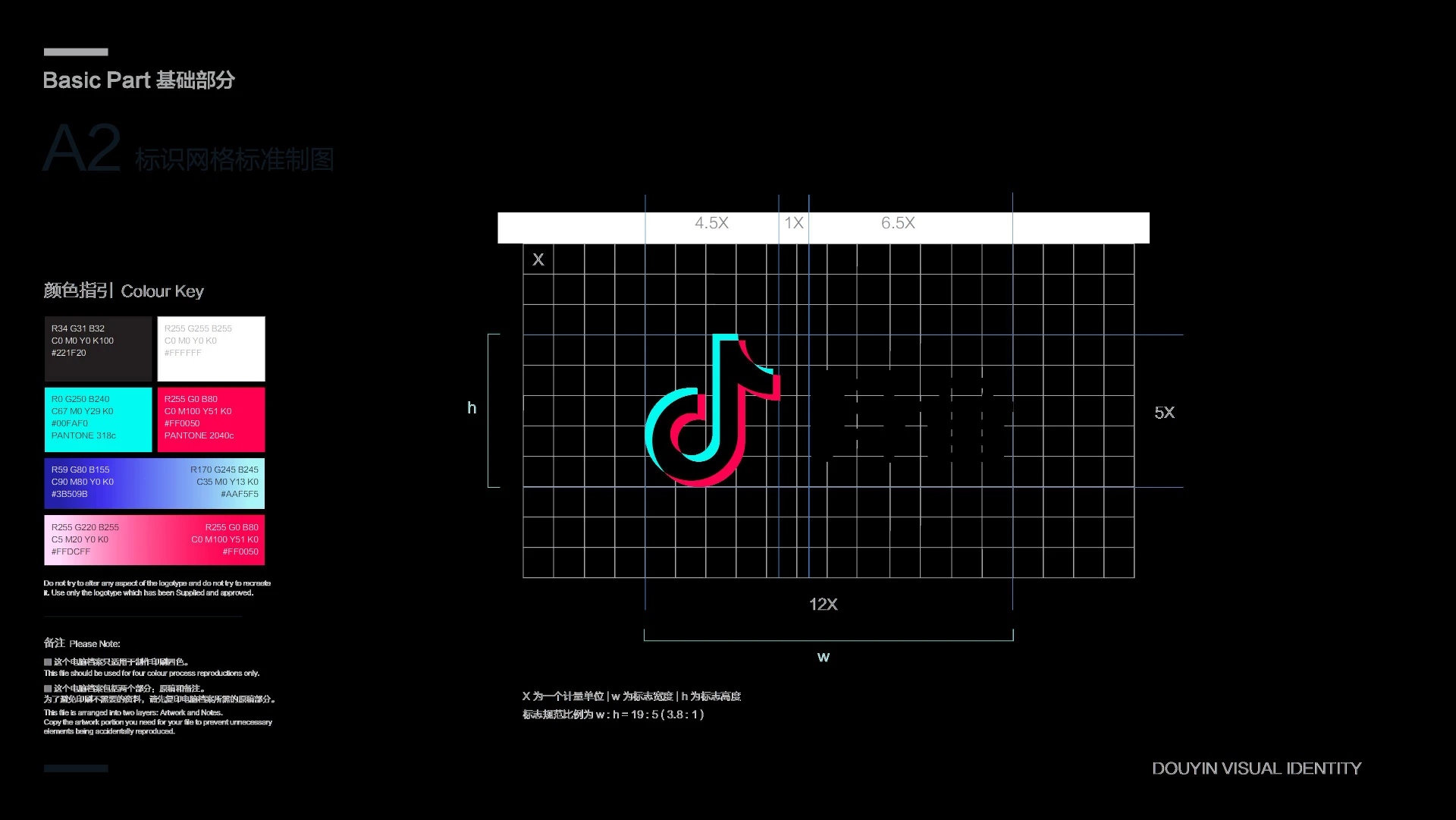Click the DOUYIN VISUAL IDENTITY footer text
This screenshot has height=820, width=1456.
(1257, 768)
